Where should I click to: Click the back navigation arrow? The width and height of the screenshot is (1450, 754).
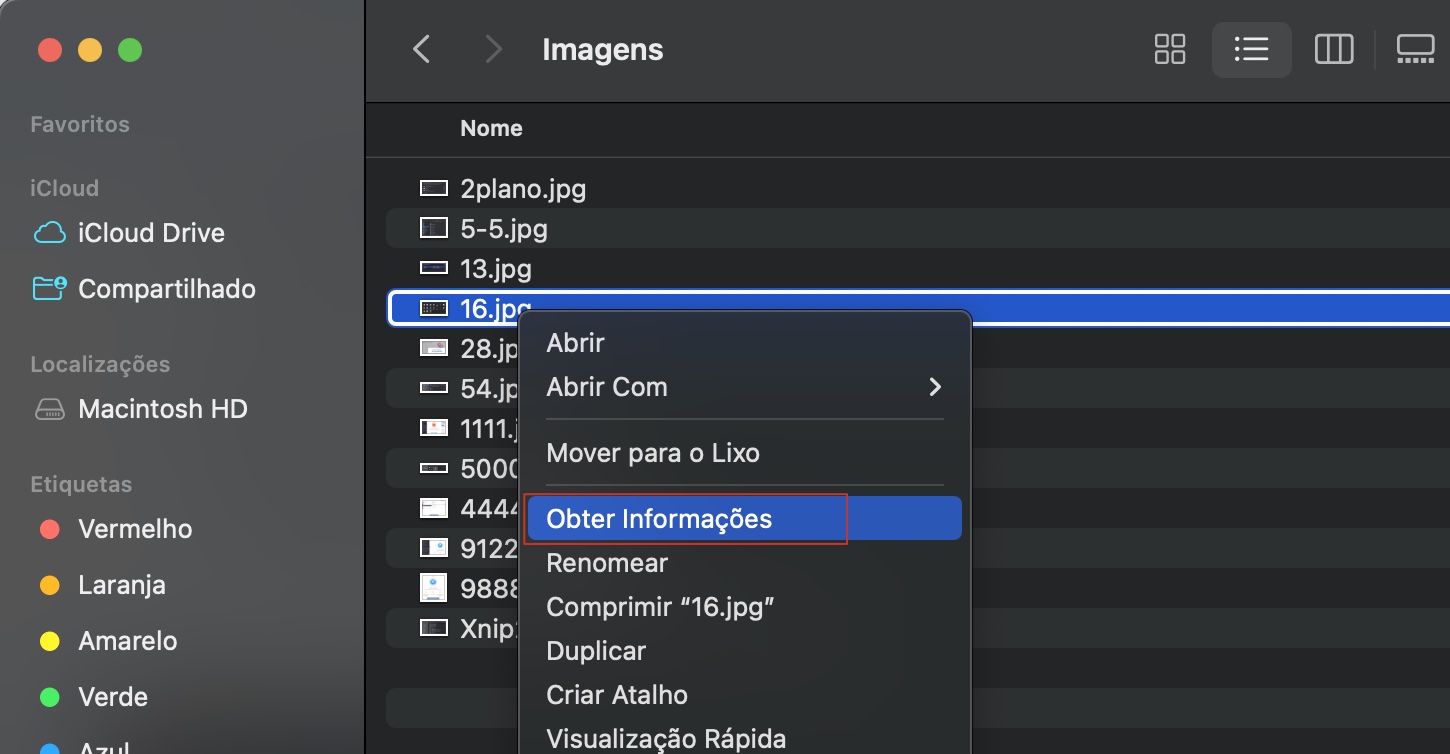tap(421, 48)
